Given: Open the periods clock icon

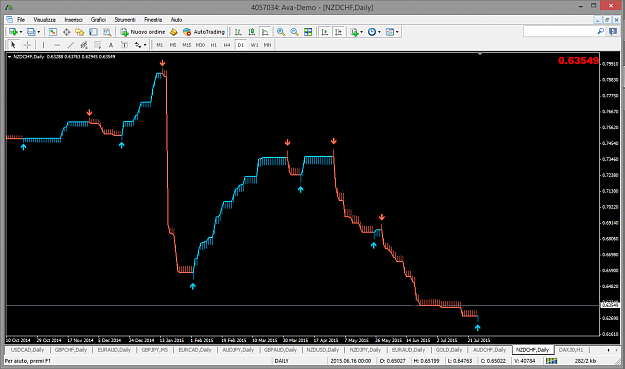Looking at the screenshot, I should [x=372, y=32].
